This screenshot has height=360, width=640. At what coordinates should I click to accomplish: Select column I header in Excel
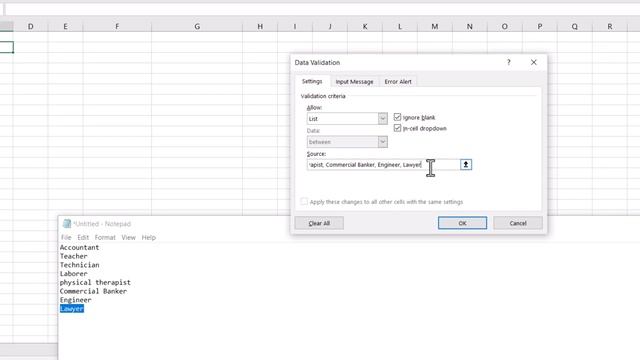[295, 27]
